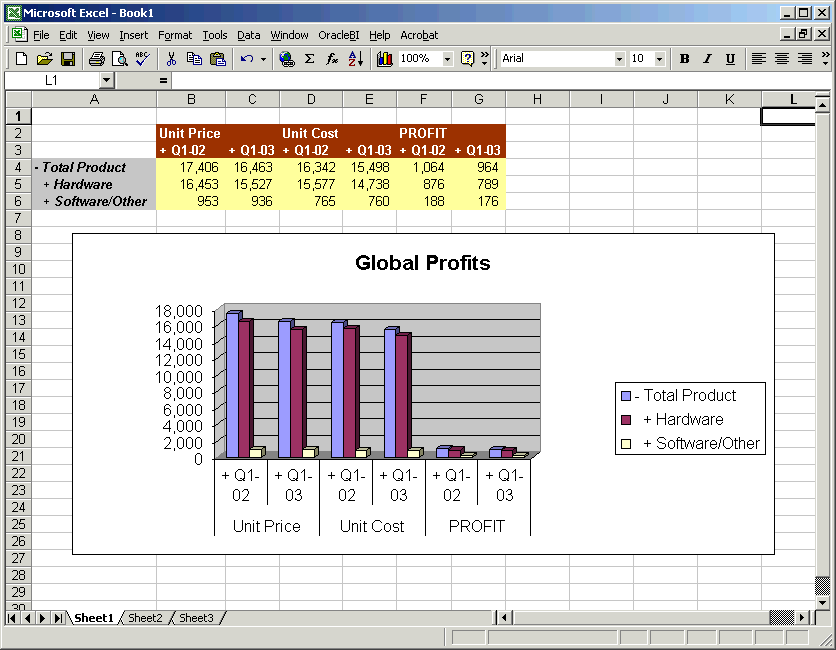Go to previous sheet tab arrow

click(27, 618)
